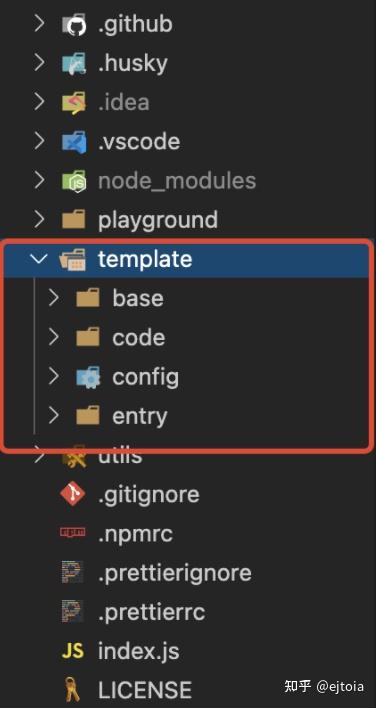Click the npm icon beside .npmrc

point(73,533)
